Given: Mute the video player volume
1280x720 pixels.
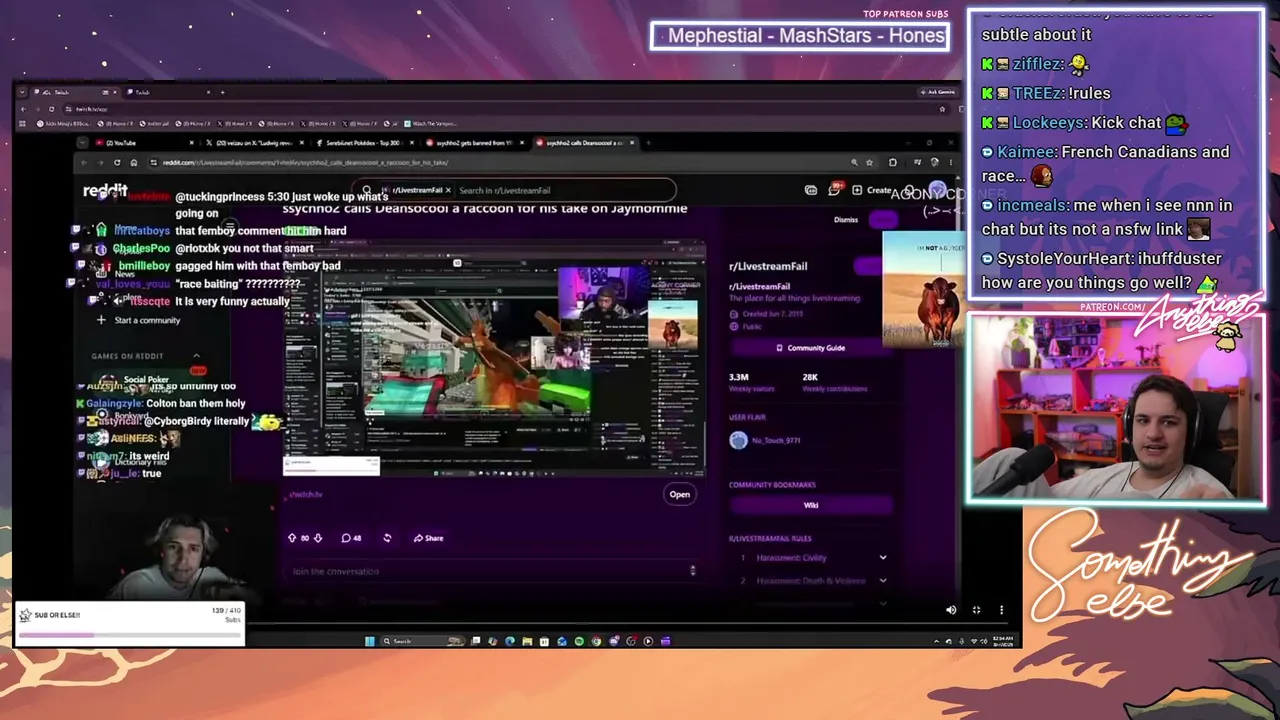Looking at the screenshot, I should pos(951,610).
